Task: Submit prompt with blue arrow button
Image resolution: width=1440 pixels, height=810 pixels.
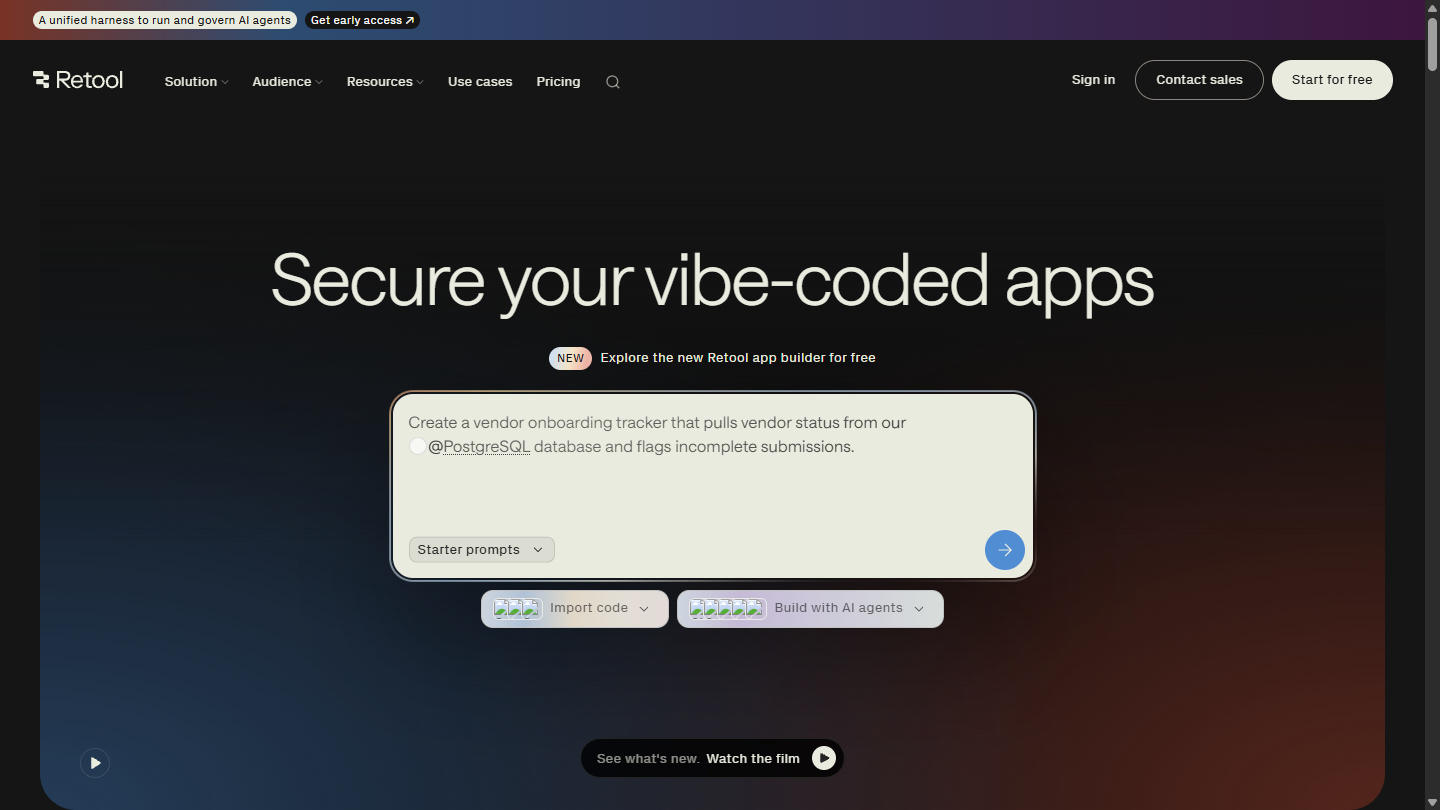Action: [x=1005, y=550]
